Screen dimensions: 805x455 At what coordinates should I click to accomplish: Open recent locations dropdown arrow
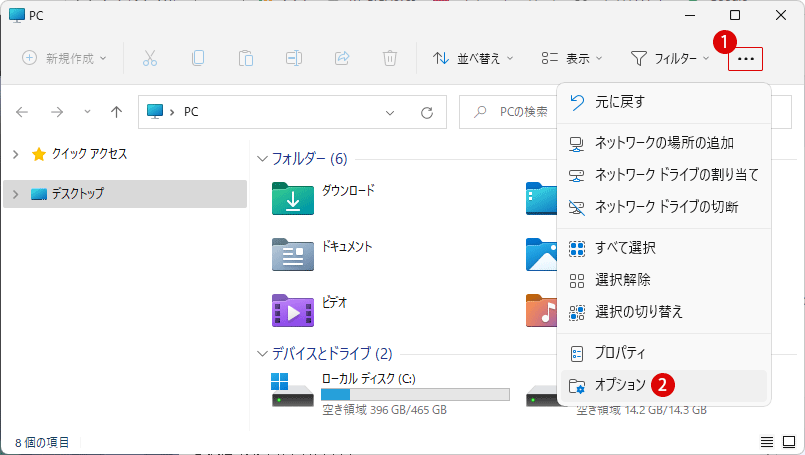[87, 111]
